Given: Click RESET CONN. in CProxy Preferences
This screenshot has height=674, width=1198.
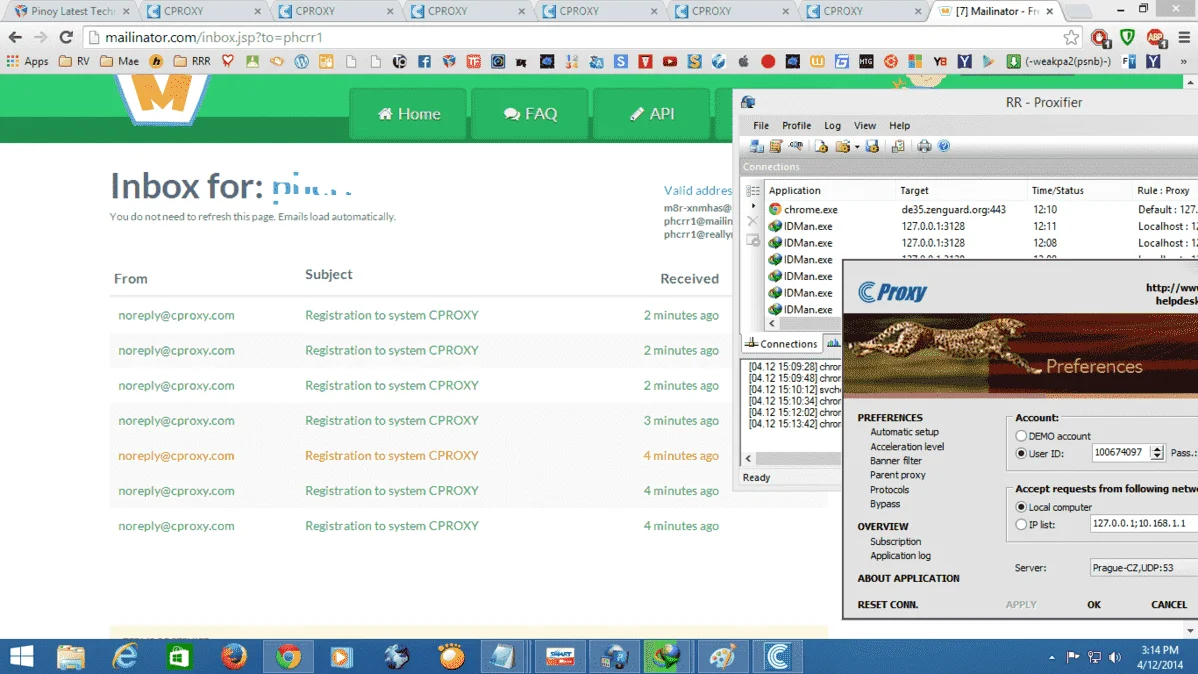Looking at the screenshot, I should click(888, 604).
